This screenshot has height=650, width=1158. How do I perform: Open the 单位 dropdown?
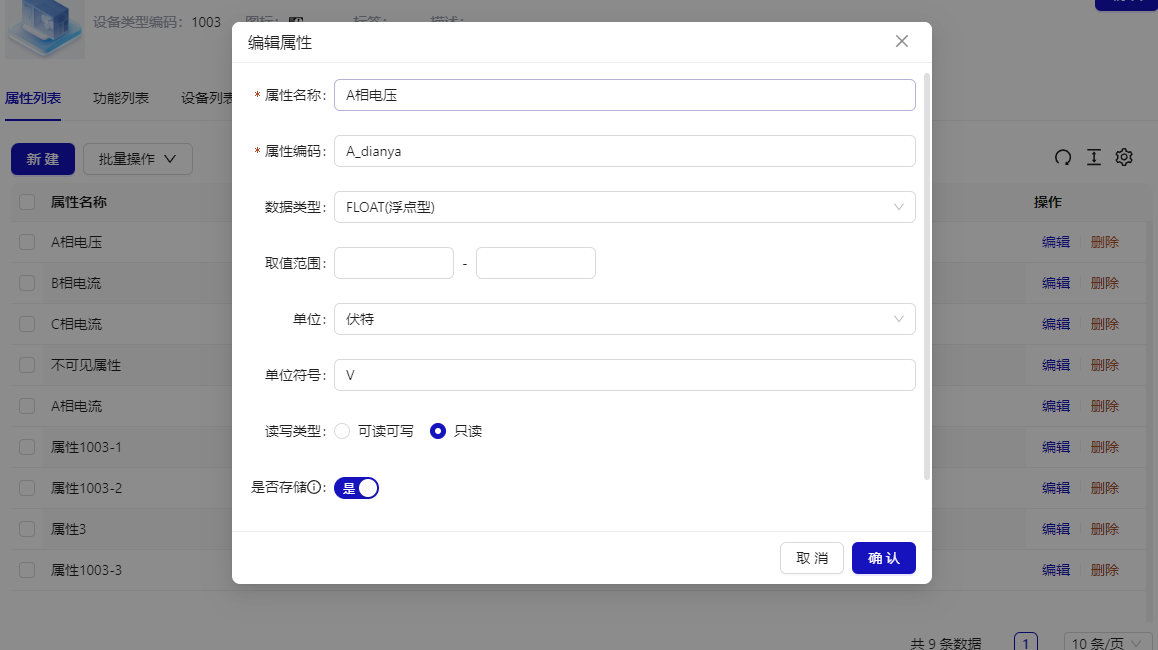point(624,318)
